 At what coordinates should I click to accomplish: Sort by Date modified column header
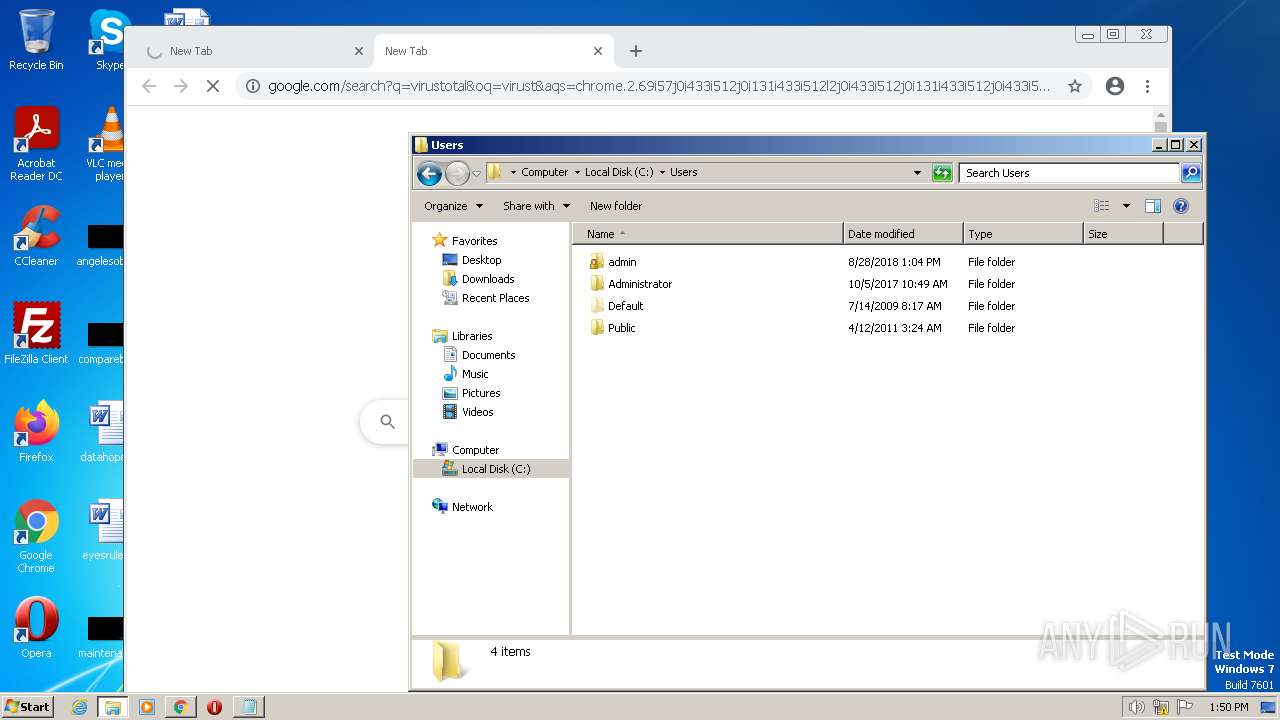pyautogui.click(x=903, y=234)
